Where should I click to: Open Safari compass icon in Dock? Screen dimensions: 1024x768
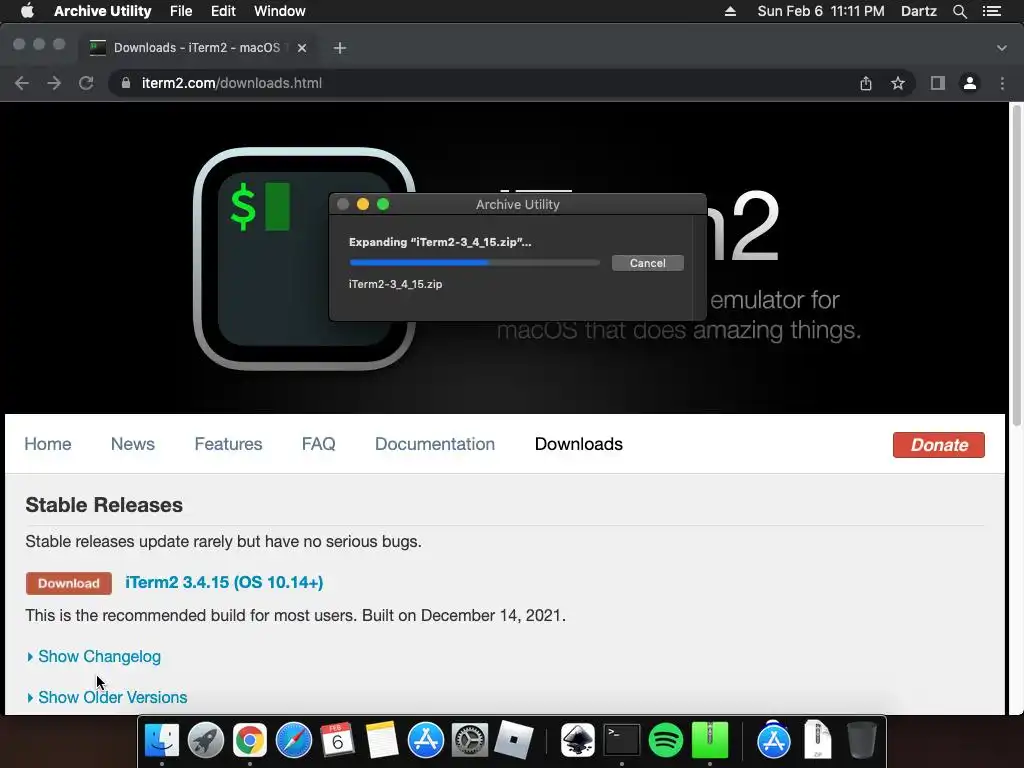294,741
